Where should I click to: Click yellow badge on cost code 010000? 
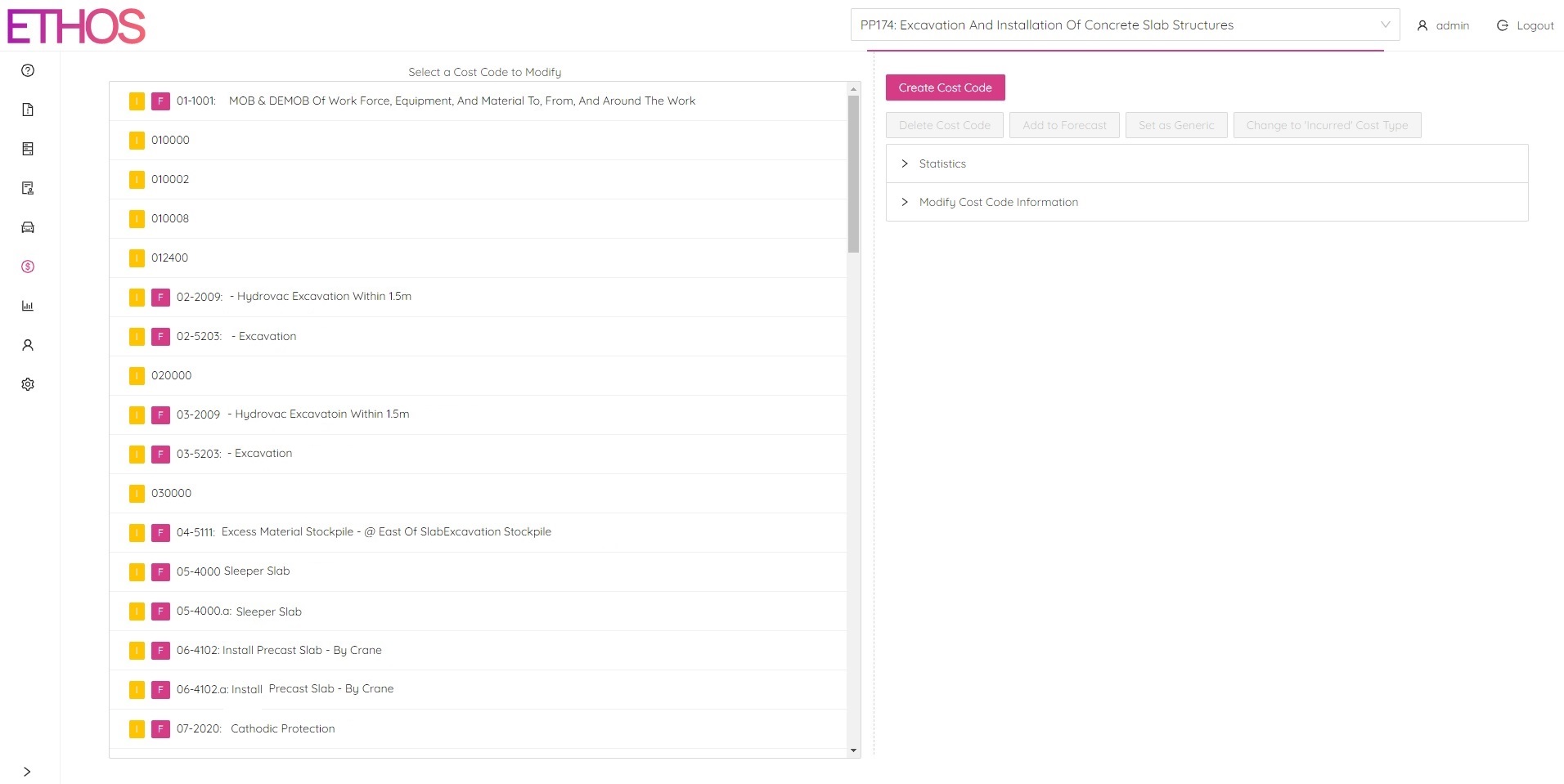coord(137,141)
